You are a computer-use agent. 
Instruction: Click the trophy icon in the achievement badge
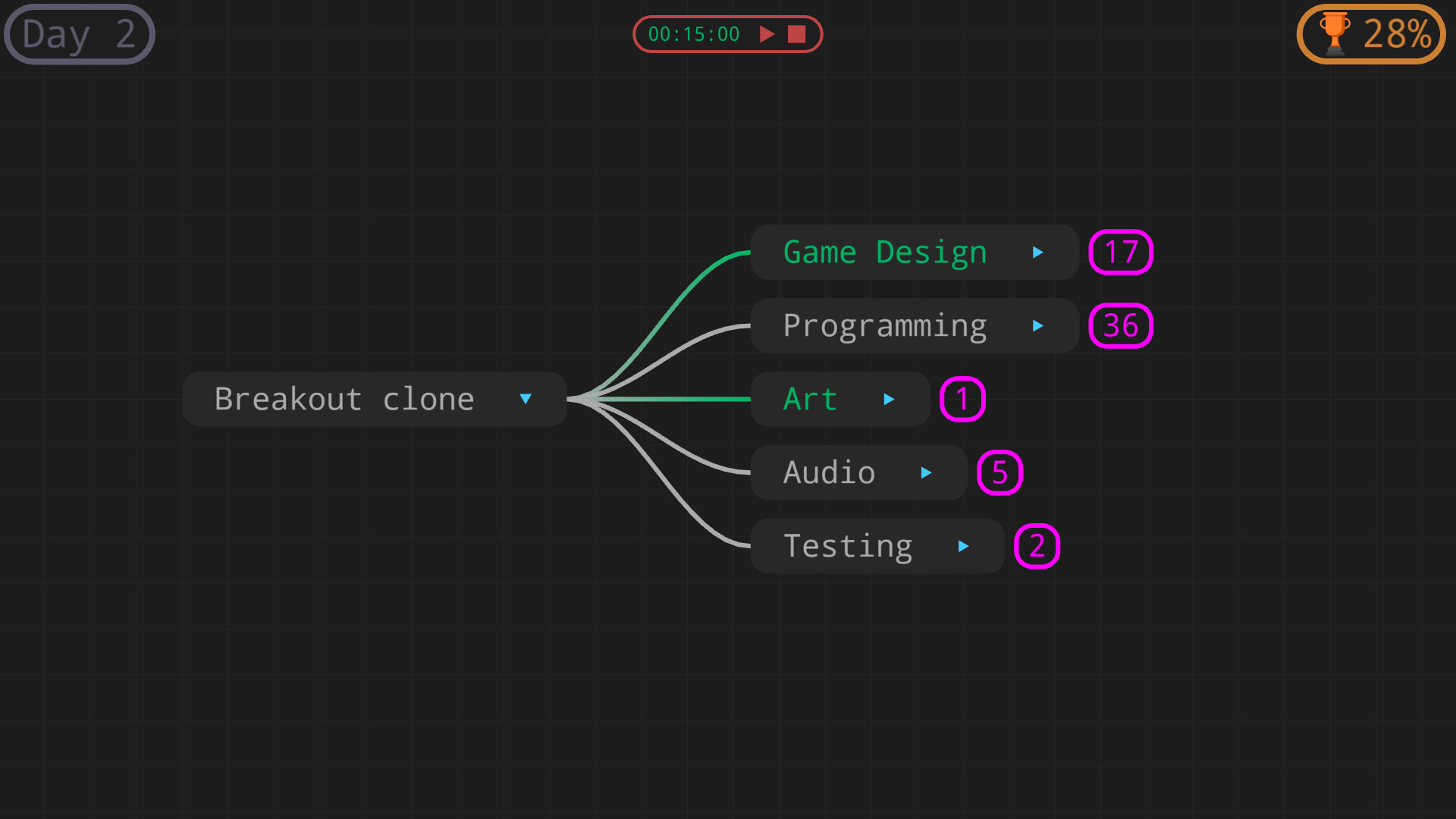pyautogui.click(x=1333, y=33)
